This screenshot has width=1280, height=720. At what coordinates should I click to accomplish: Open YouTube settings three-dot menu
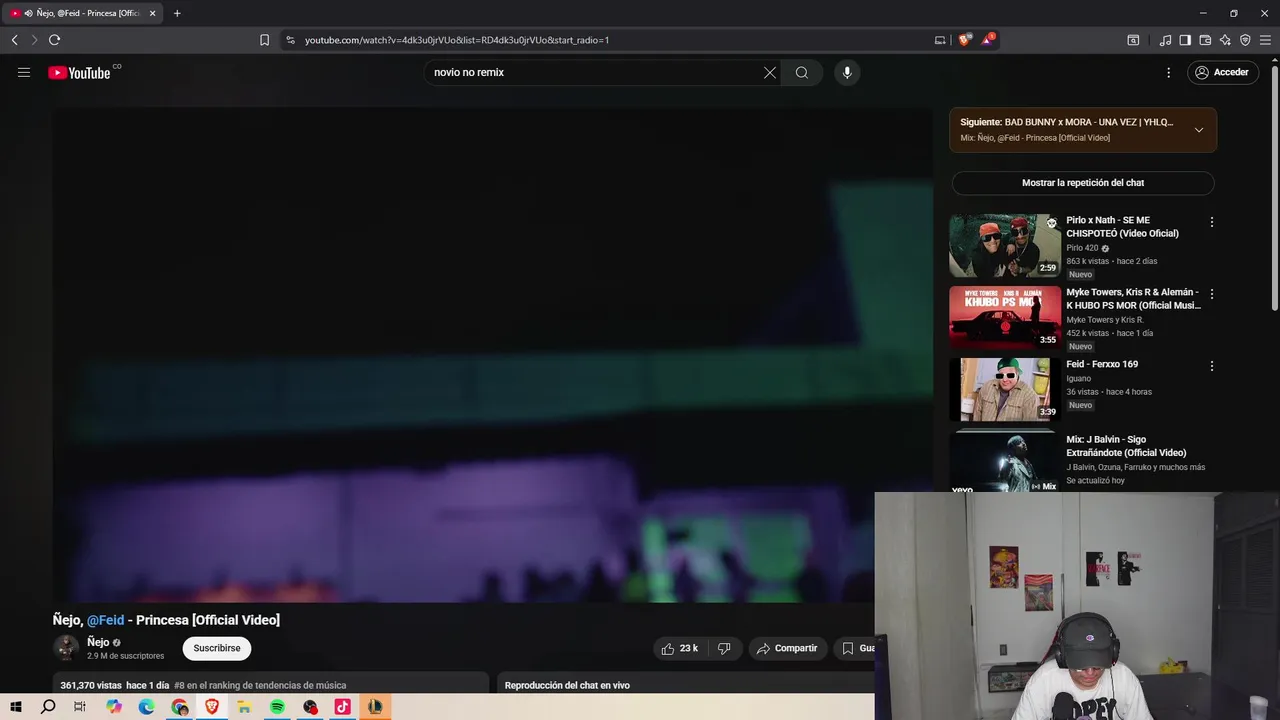[1168, 72]
